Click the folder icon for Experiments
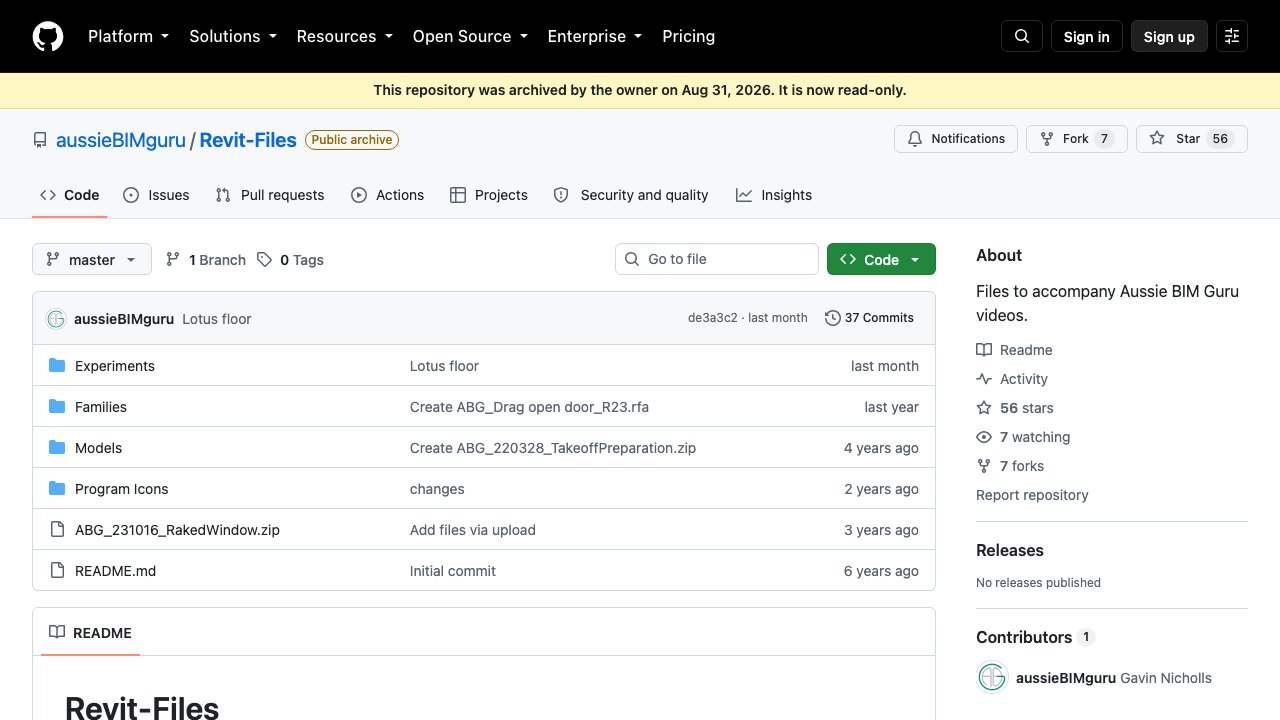1280x720 pixels. pos(57,366)
